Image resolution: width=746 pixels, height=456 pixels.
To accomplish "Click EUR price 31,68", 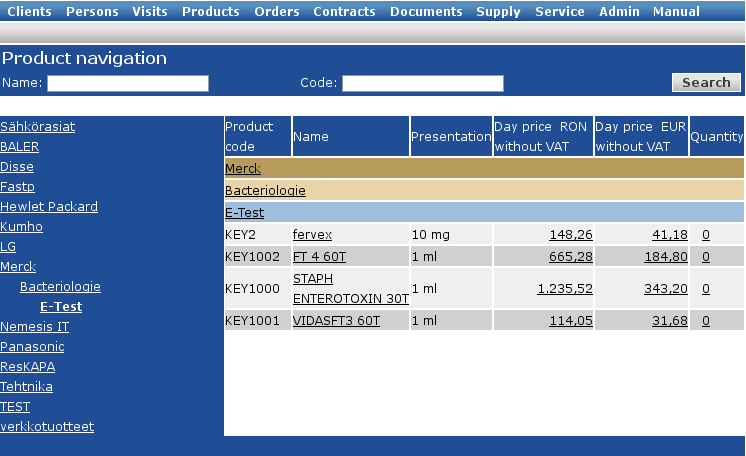I will (670, 320).
